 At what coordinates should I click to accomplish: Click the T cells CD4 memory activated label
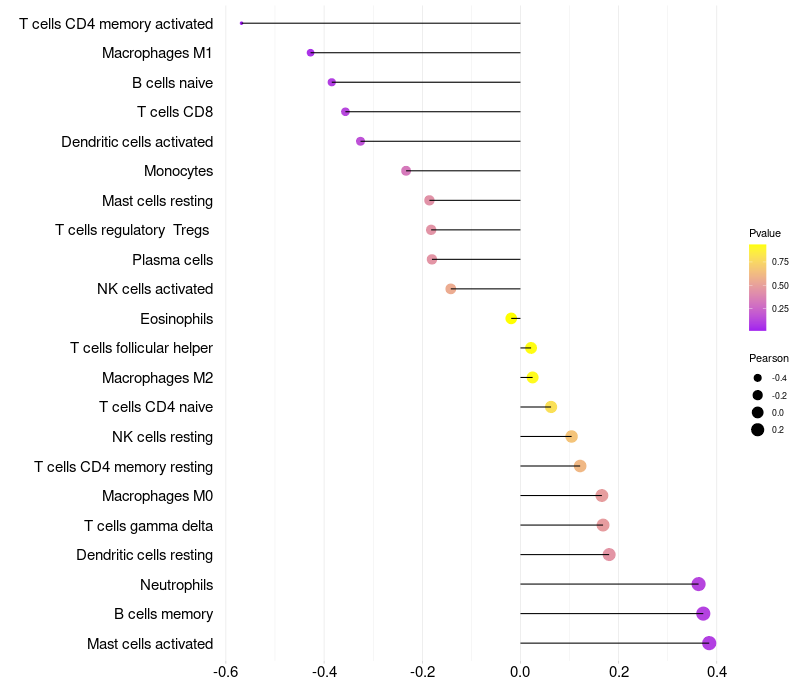tap(116, 23)
